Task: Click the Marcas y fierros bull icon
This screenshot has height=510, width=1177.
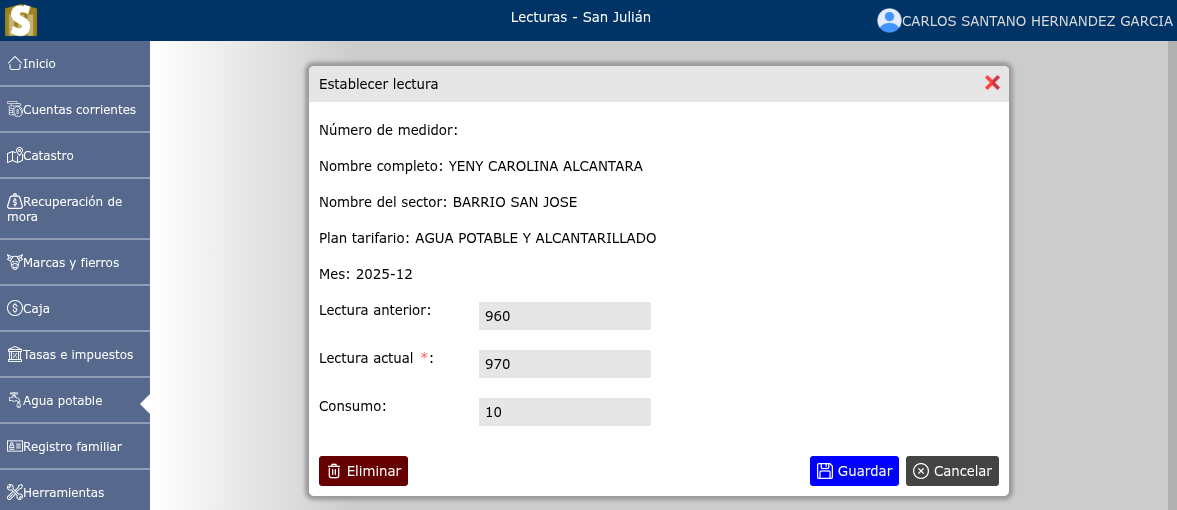Action: (x=14, y=263)
